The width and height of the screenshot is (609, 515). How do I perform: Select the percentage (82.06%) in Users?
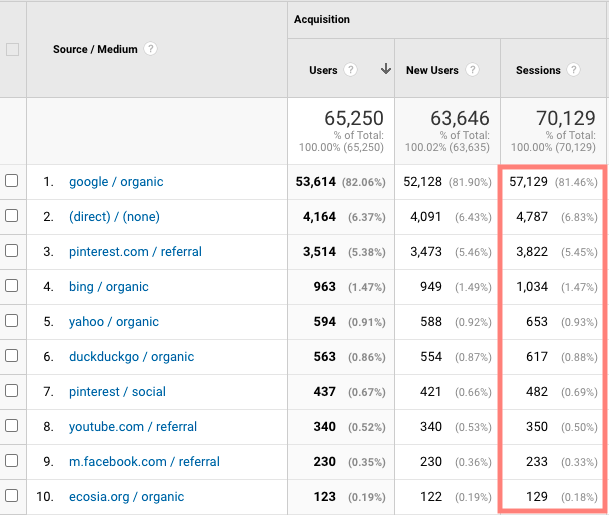[x=364, y=182]
